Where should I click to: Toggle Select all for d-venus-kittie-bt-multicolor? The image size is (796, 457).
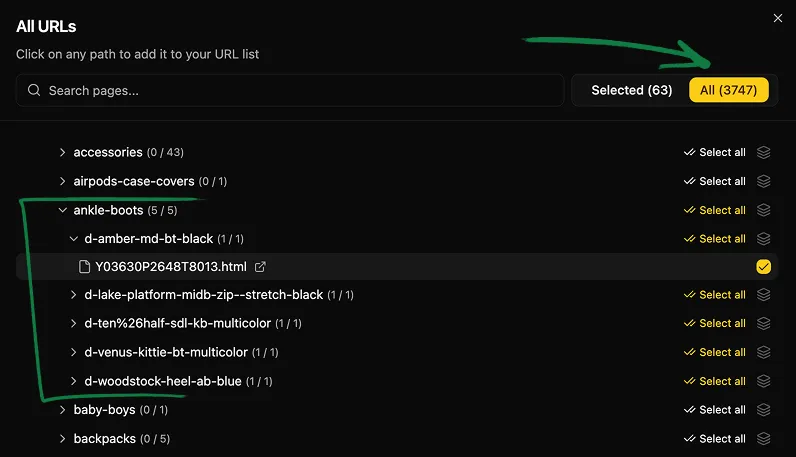point(714,353)
